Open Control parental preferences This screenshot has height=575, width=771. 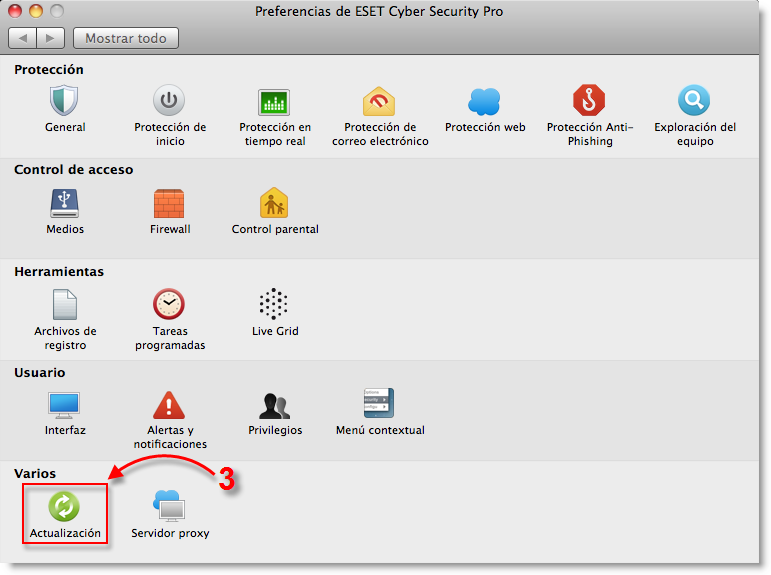point(274,204)
